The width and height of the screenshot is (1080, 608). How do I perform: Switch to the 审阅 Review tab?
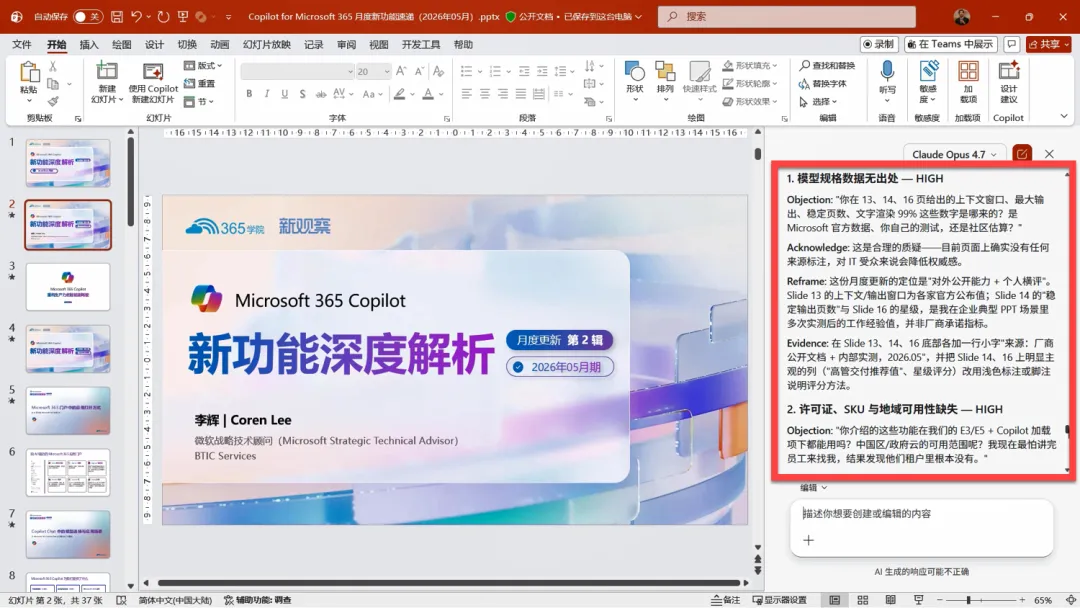[x=346, y=44]
